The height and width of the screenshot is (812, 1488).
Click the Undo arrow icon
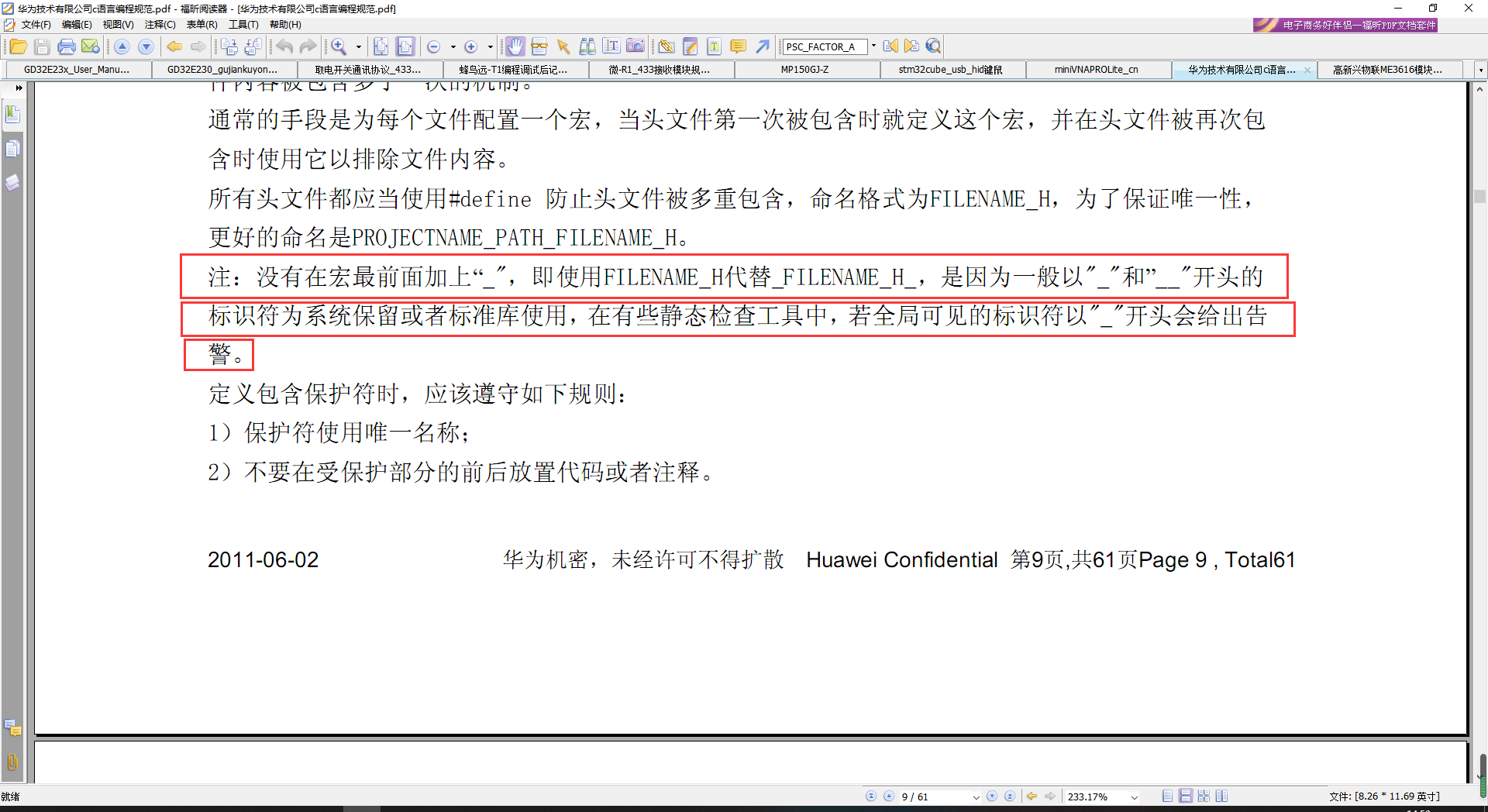(284, 46)
